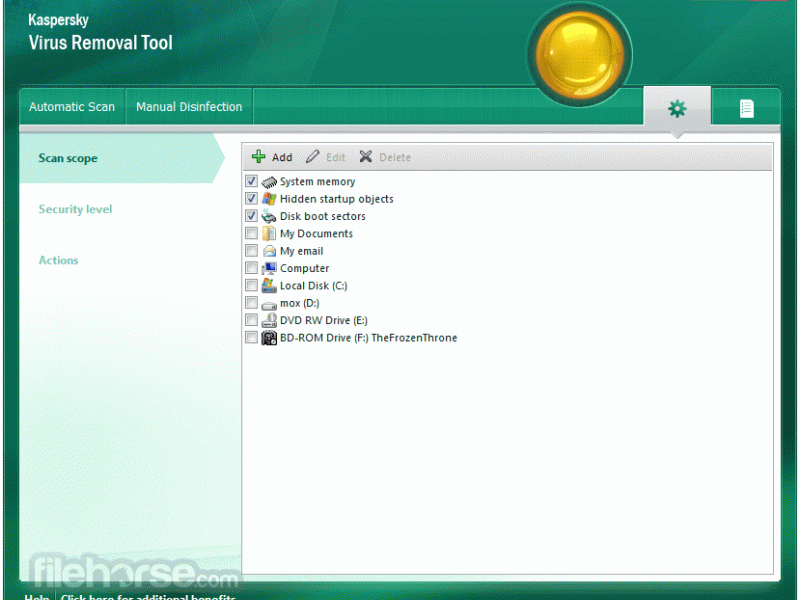Screen dimensions: 800x600
Task: Click the System memory chip icon
Action: click(x=269, y=182)
